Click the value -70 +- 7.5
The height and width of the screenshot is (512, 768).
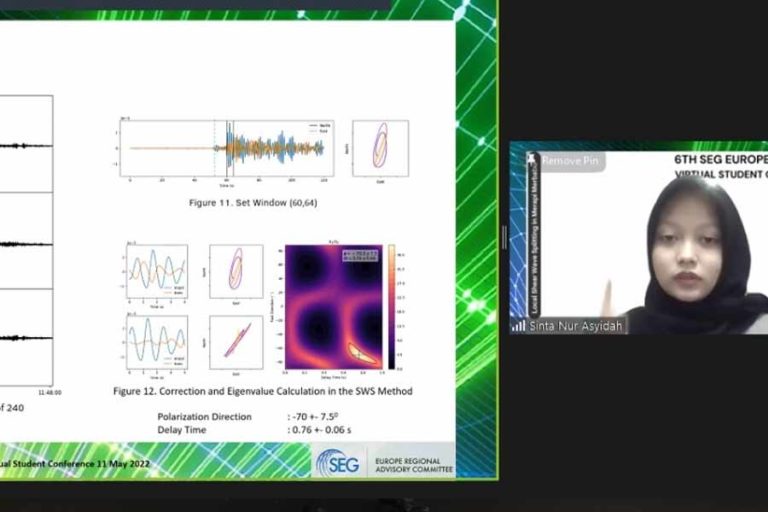coord(314,417)
